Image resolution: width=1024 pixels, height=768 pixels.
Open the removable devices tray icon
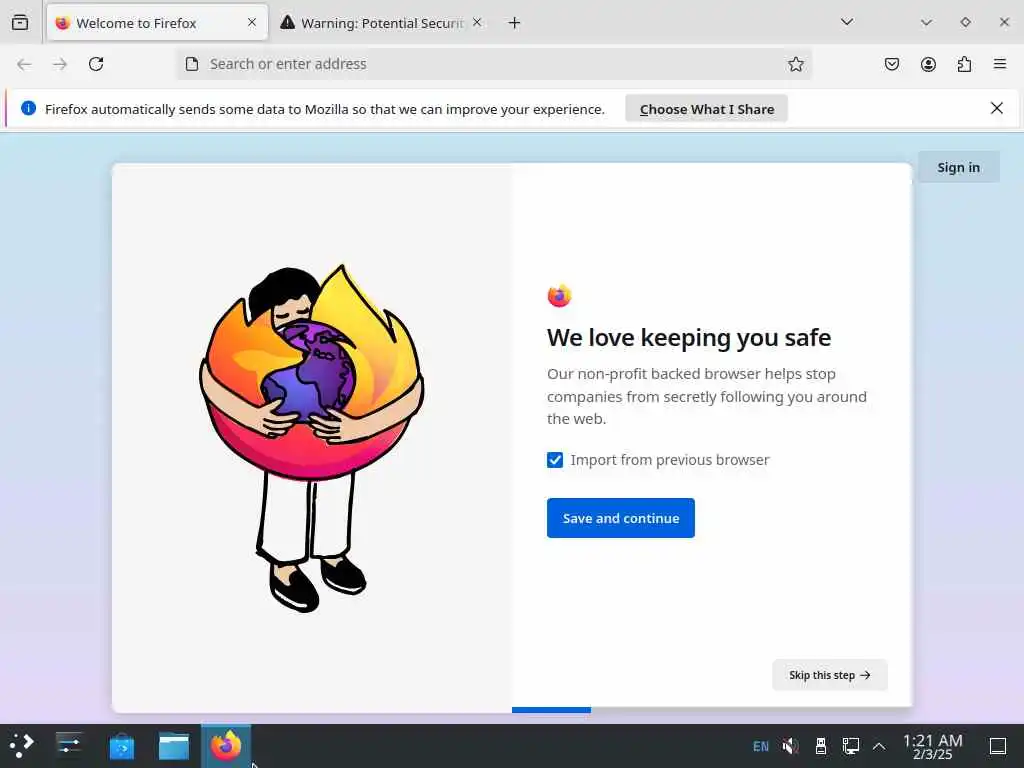coord(821,746)
